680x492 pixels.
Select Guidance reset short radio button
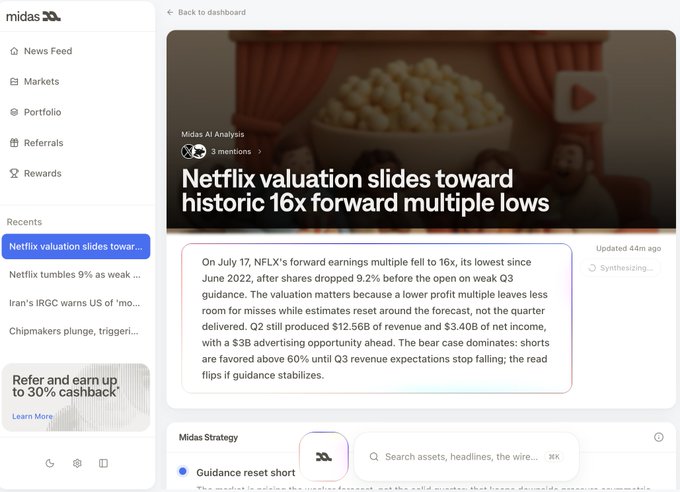[183, 471]
